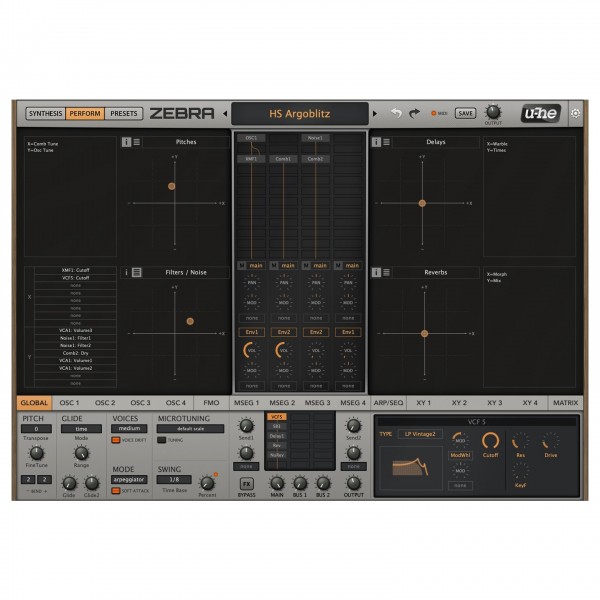Mute the fourth main lane with M

[x=338, y=265]
